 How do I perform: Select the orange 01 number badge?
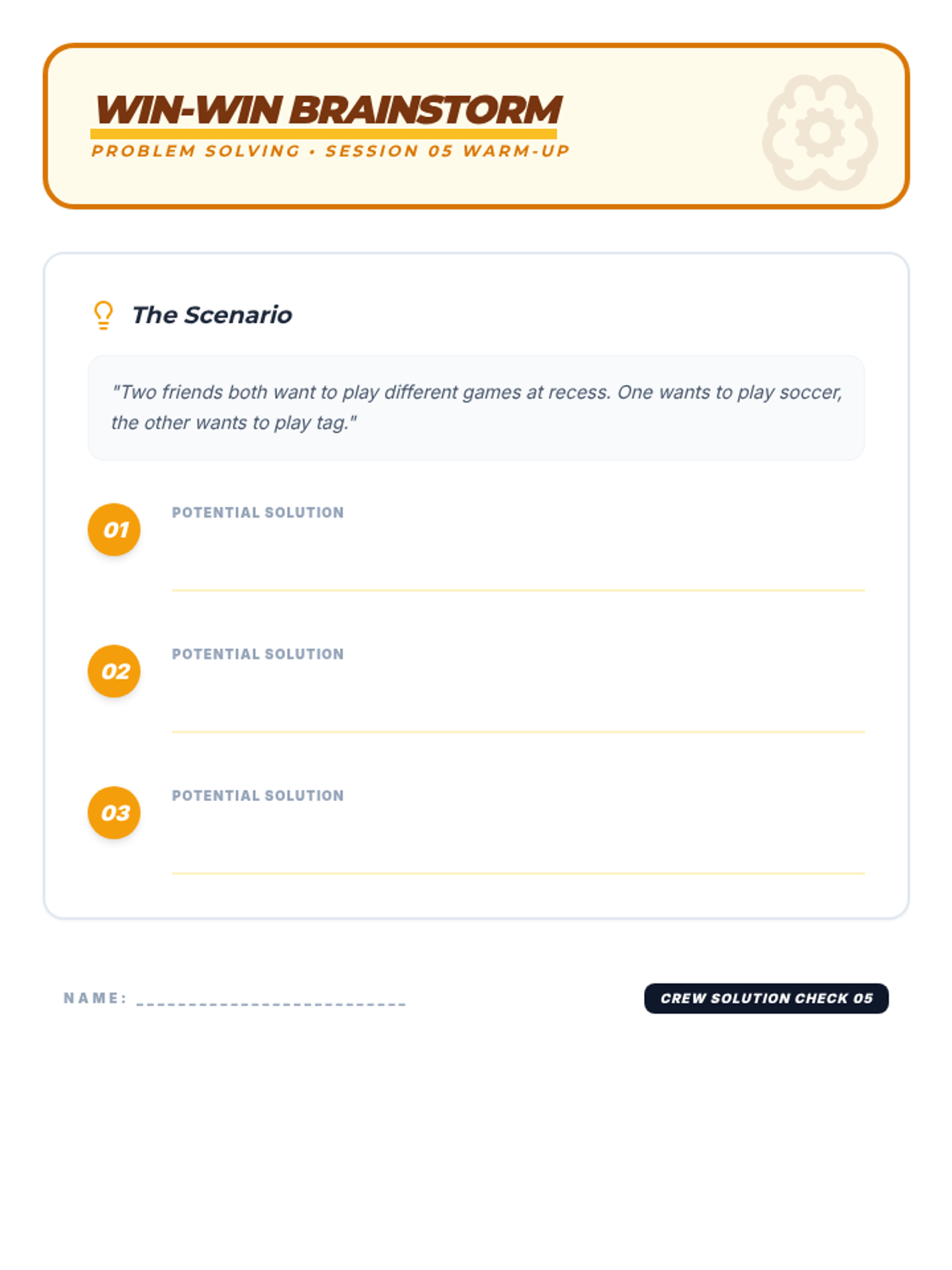pyautogui.click(x=114, y=529)
